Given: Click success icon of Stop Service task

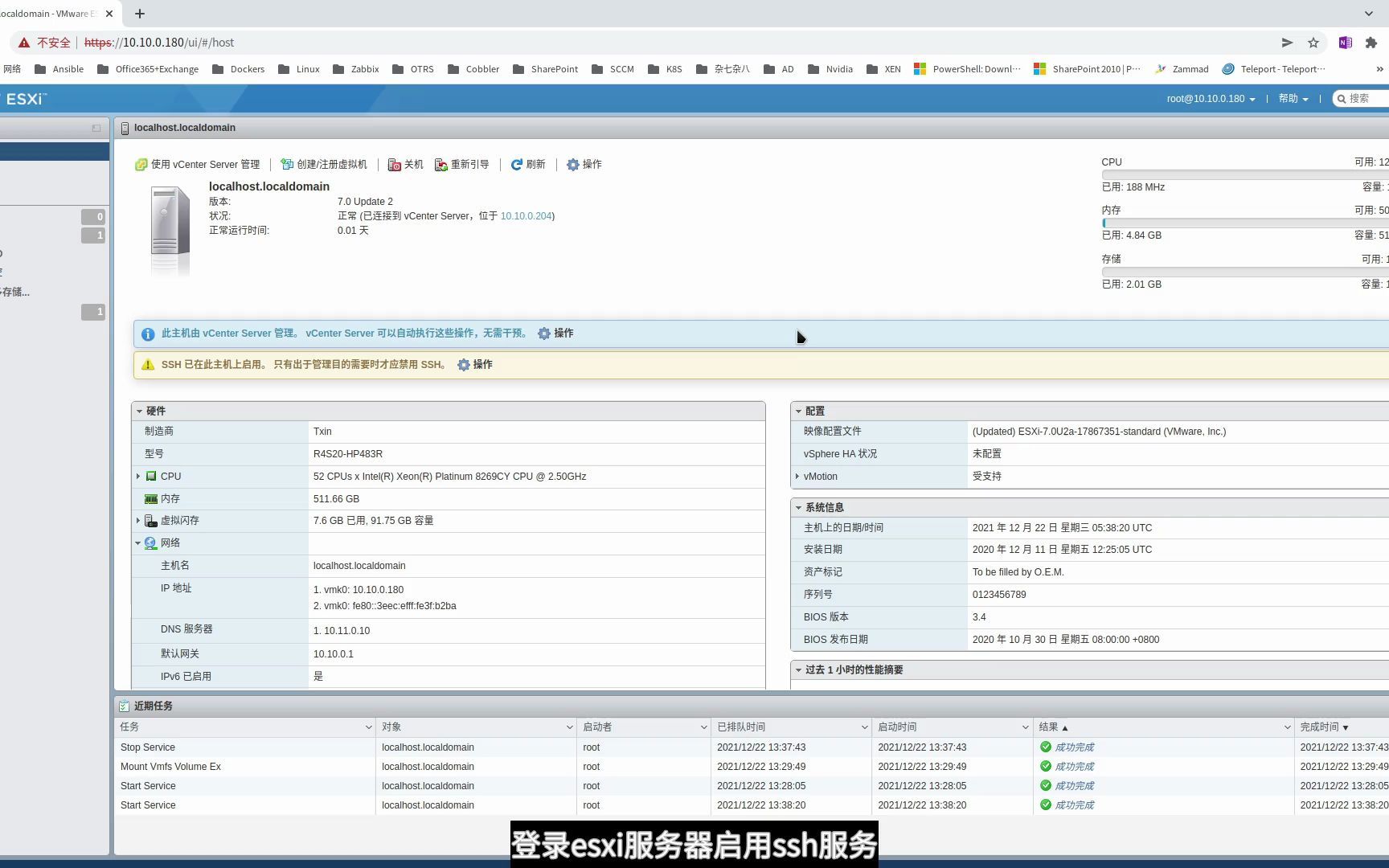Looking at the screenshot, I should pyautogui.click(x=1046, y=747).
